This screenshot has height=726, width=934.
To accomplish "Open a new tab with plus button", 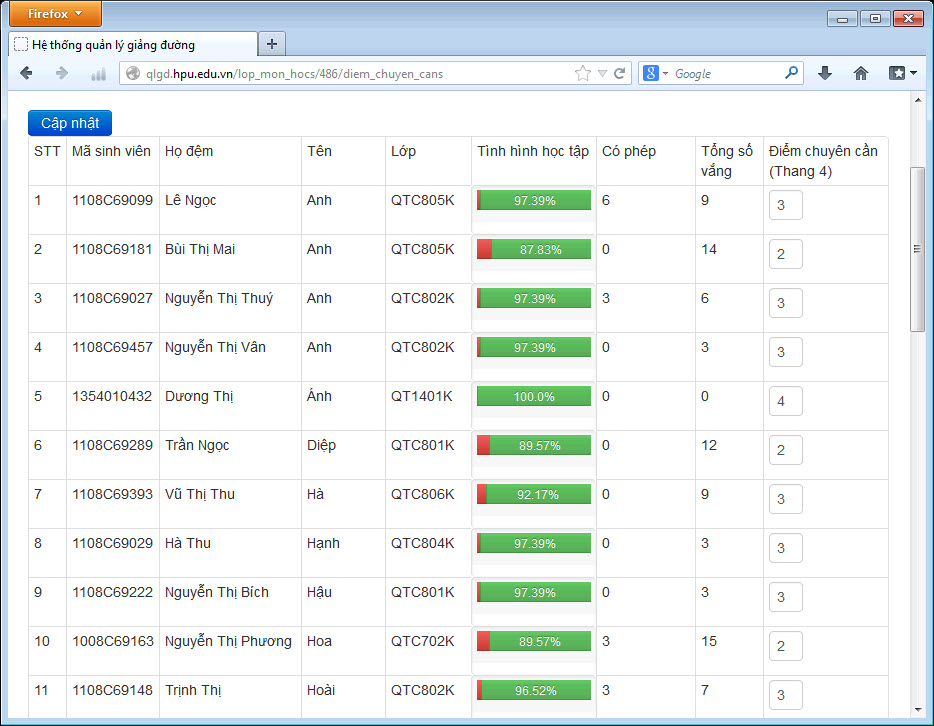I will point(272,44).
